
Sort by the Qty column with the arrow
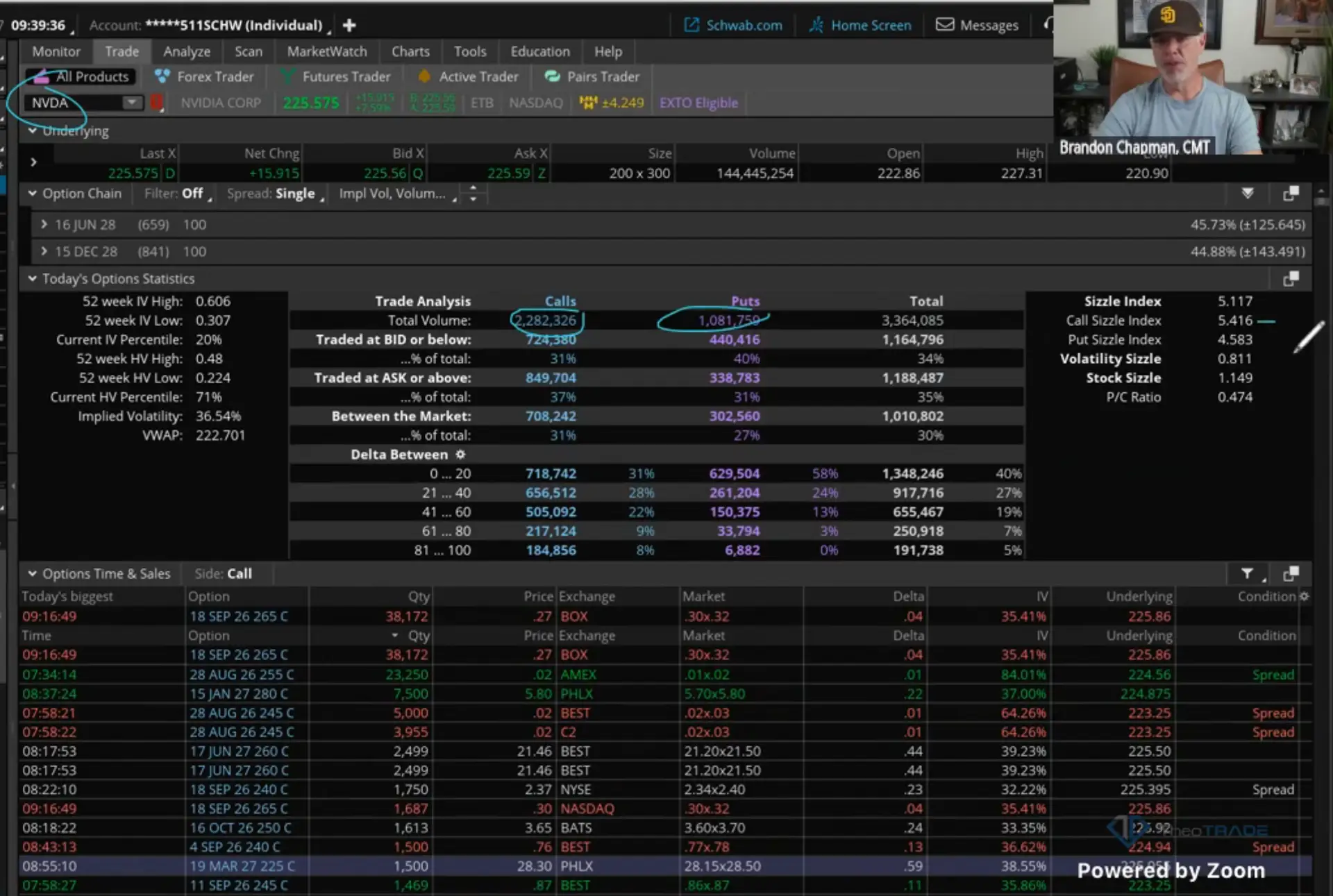pos(395,636)
